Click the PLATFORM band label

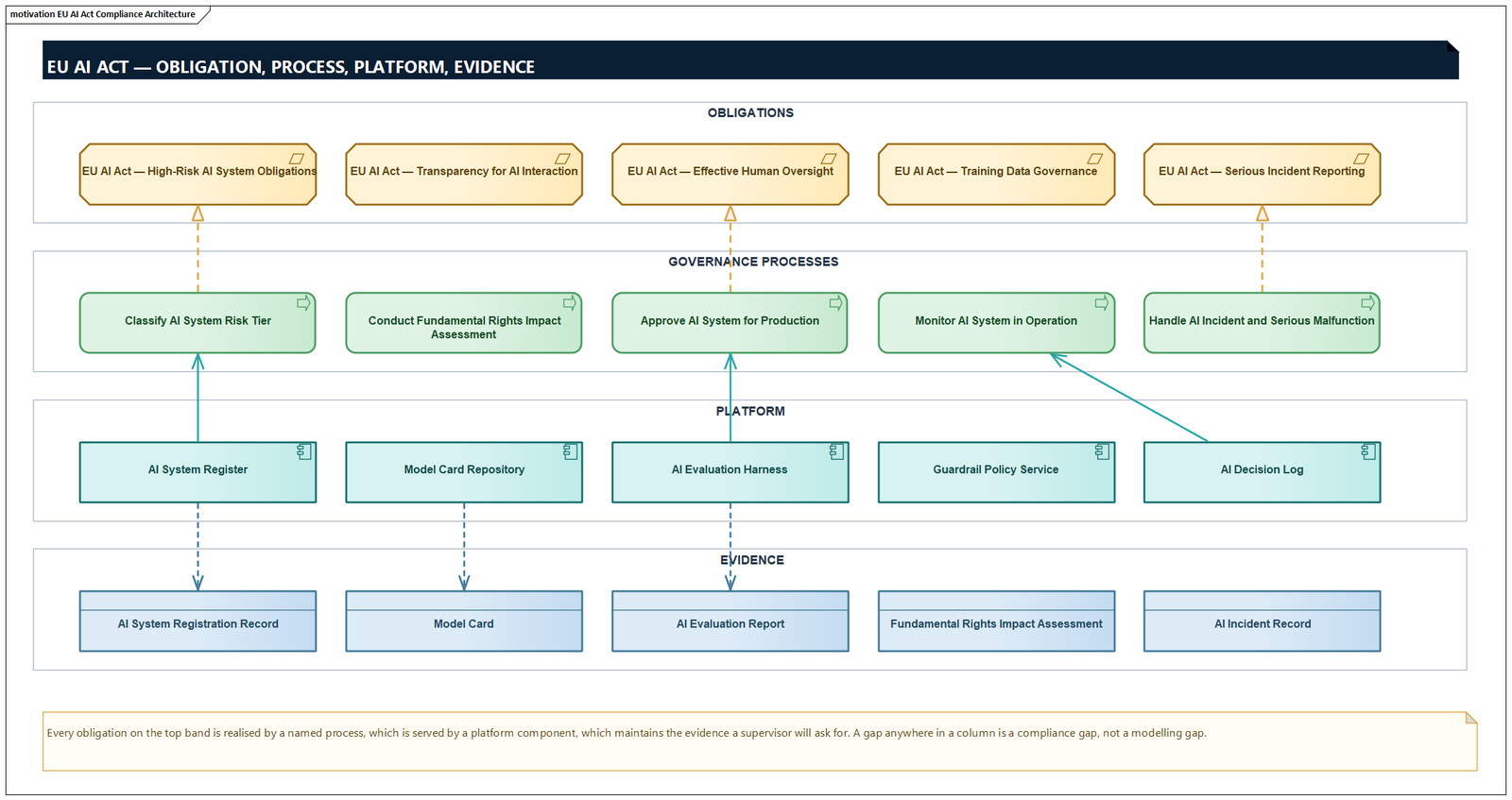(750, 411)
